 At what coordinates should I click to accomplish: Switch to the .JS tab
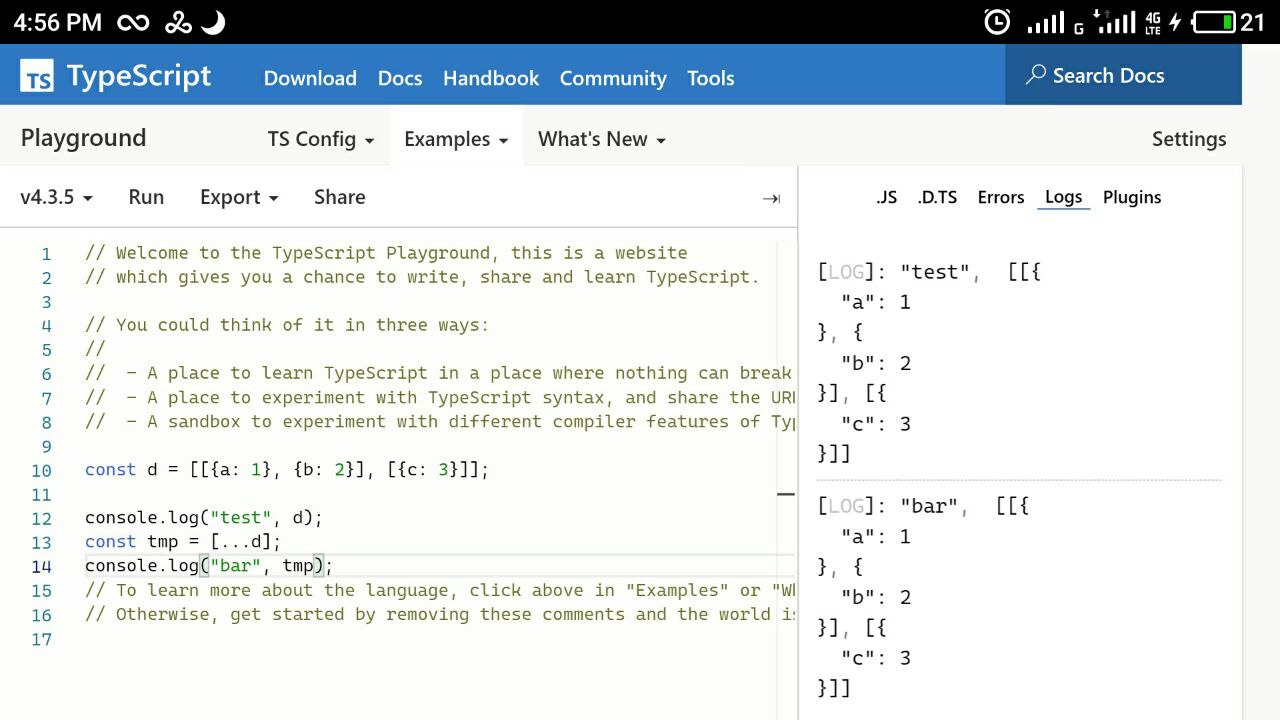886,197
